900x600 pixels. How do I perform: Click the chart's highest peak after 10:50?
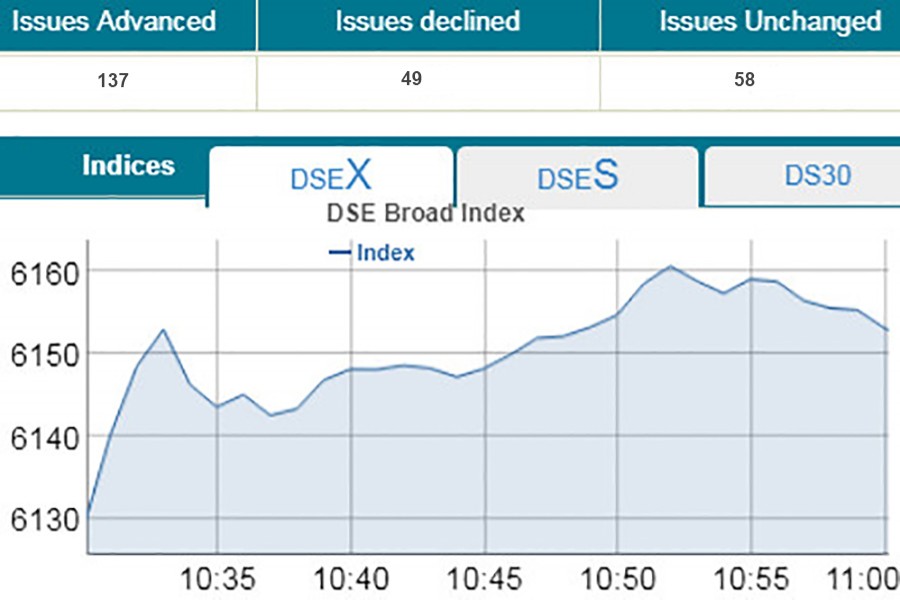tap(670, 266)
